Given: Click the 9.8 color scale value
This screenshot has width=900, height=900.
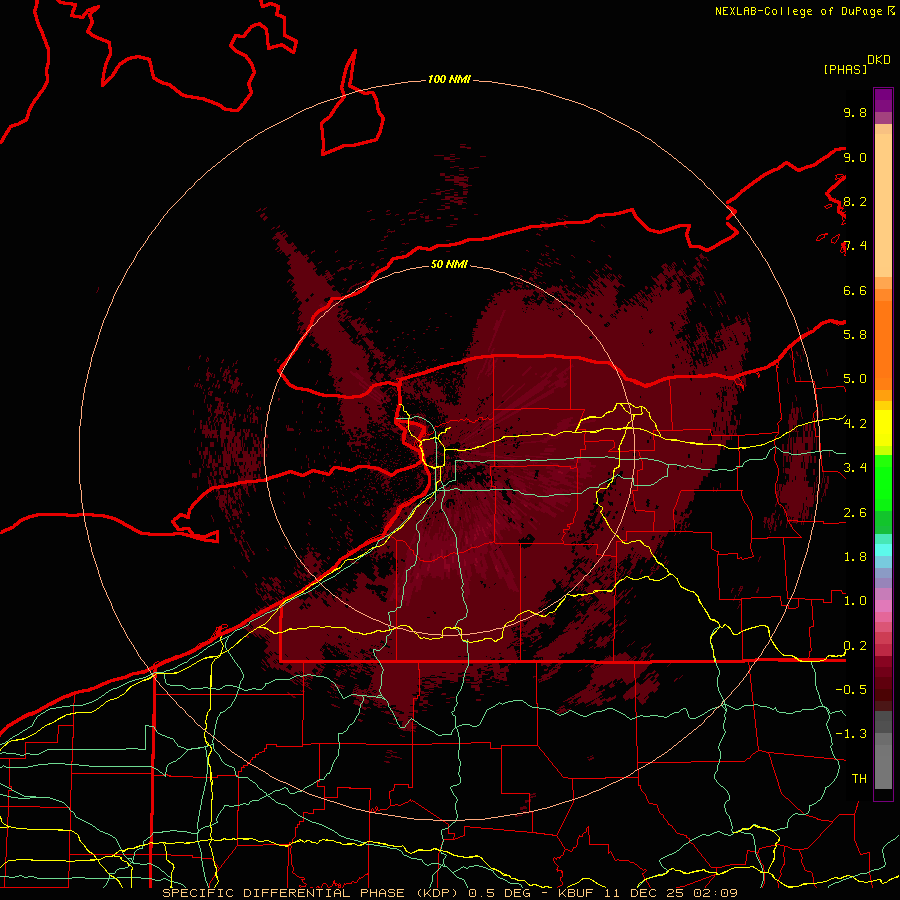Looking at the screenshot, I should [855, 112].
